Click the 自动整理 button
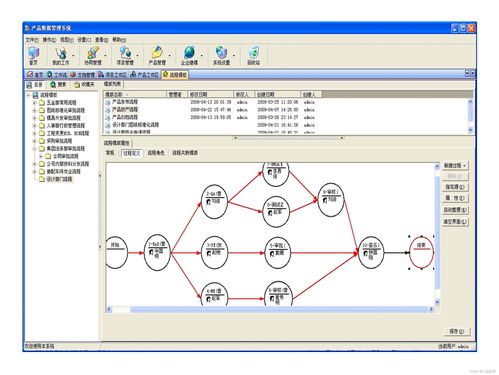The height and width of the screenshot is (375, 499). click(455, 210)
